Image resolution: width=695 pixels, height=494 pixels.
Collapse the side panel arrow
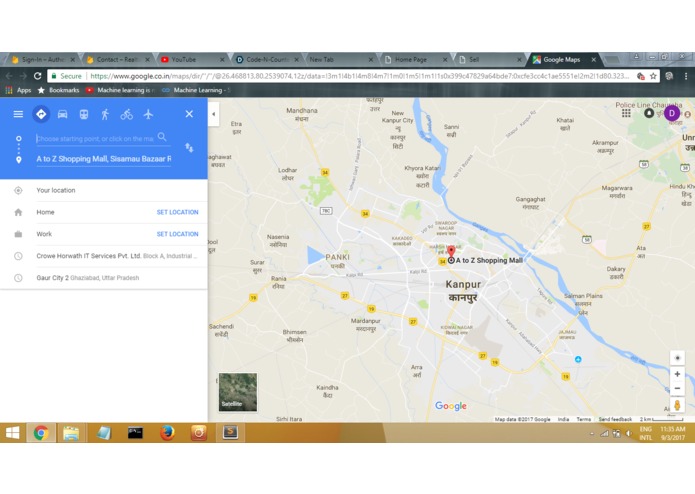(214, 114)
